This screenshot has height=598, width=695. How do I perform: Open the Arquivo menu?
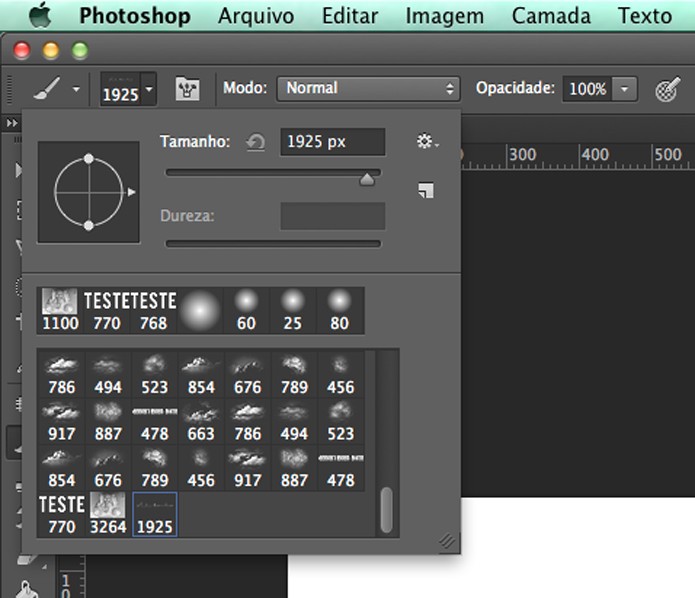pos(256,16)
